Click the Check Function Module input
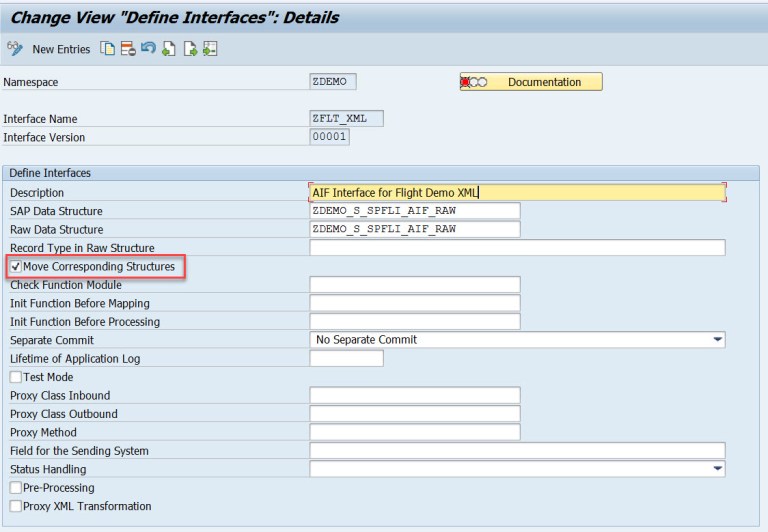The image size is (768, 532). [415, 285]
